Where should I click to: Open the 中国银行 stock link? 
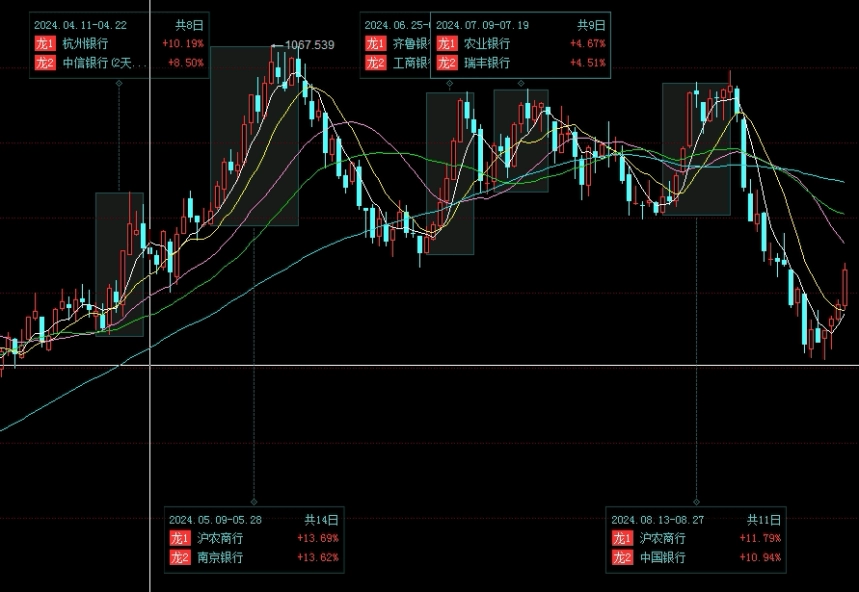[662, 557]
